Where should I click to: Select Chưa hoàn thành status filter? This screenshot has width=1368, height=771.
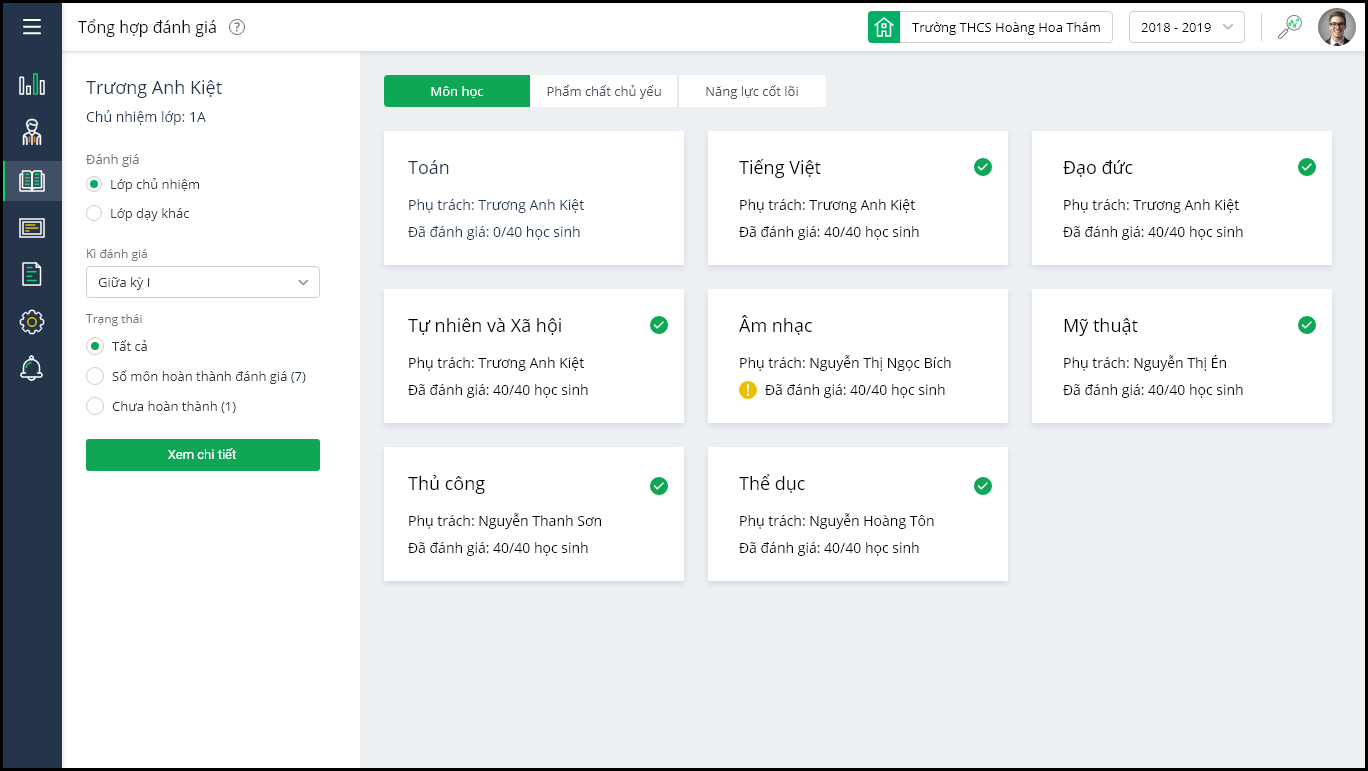tap(95, 406)
